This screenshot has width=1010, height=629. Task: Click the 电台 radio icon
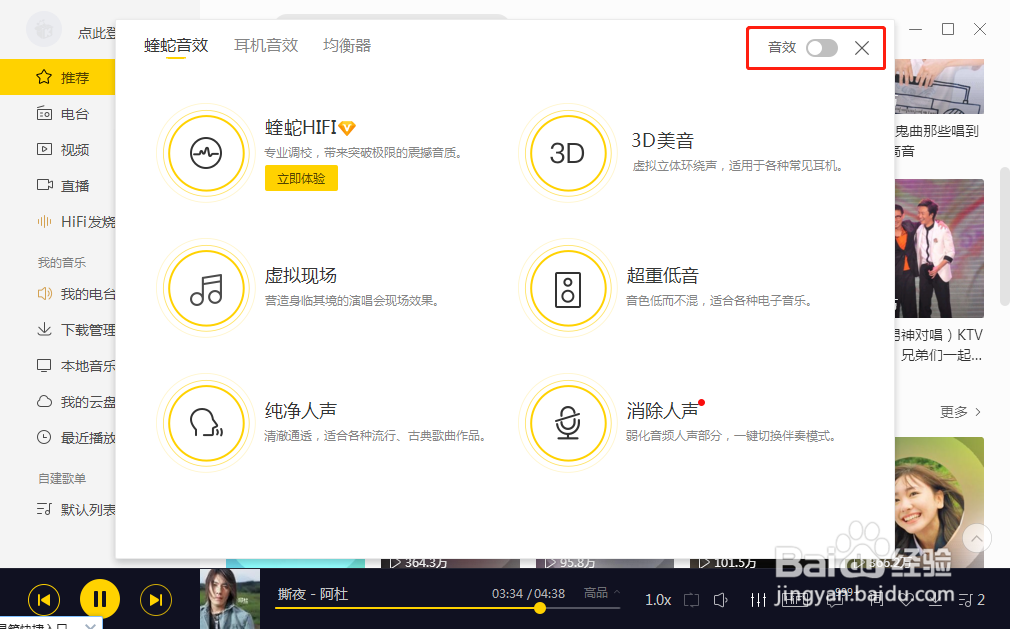[x=44, y=113]
